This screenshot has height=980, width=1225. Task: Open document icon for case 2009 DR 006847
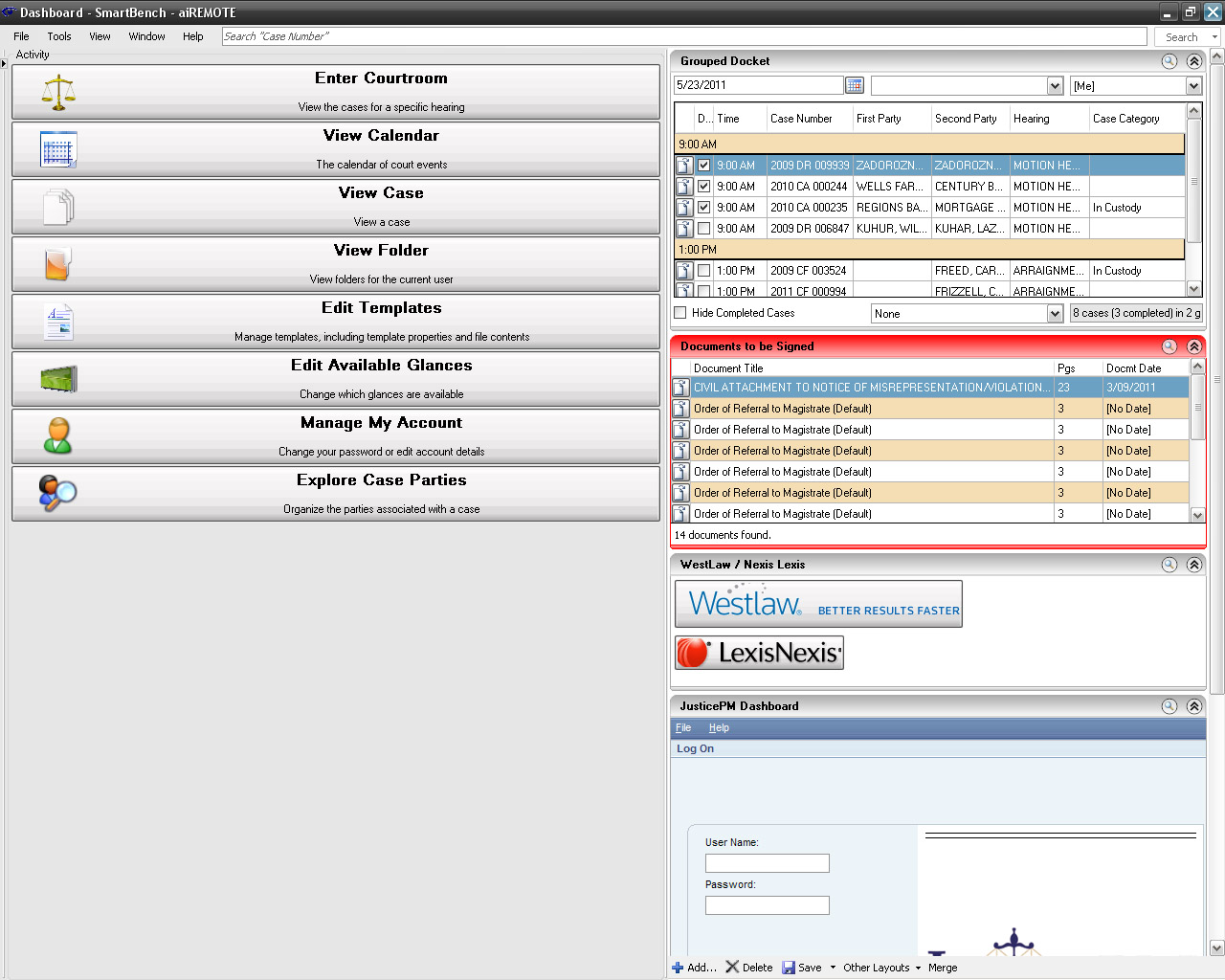click(684, 229)
